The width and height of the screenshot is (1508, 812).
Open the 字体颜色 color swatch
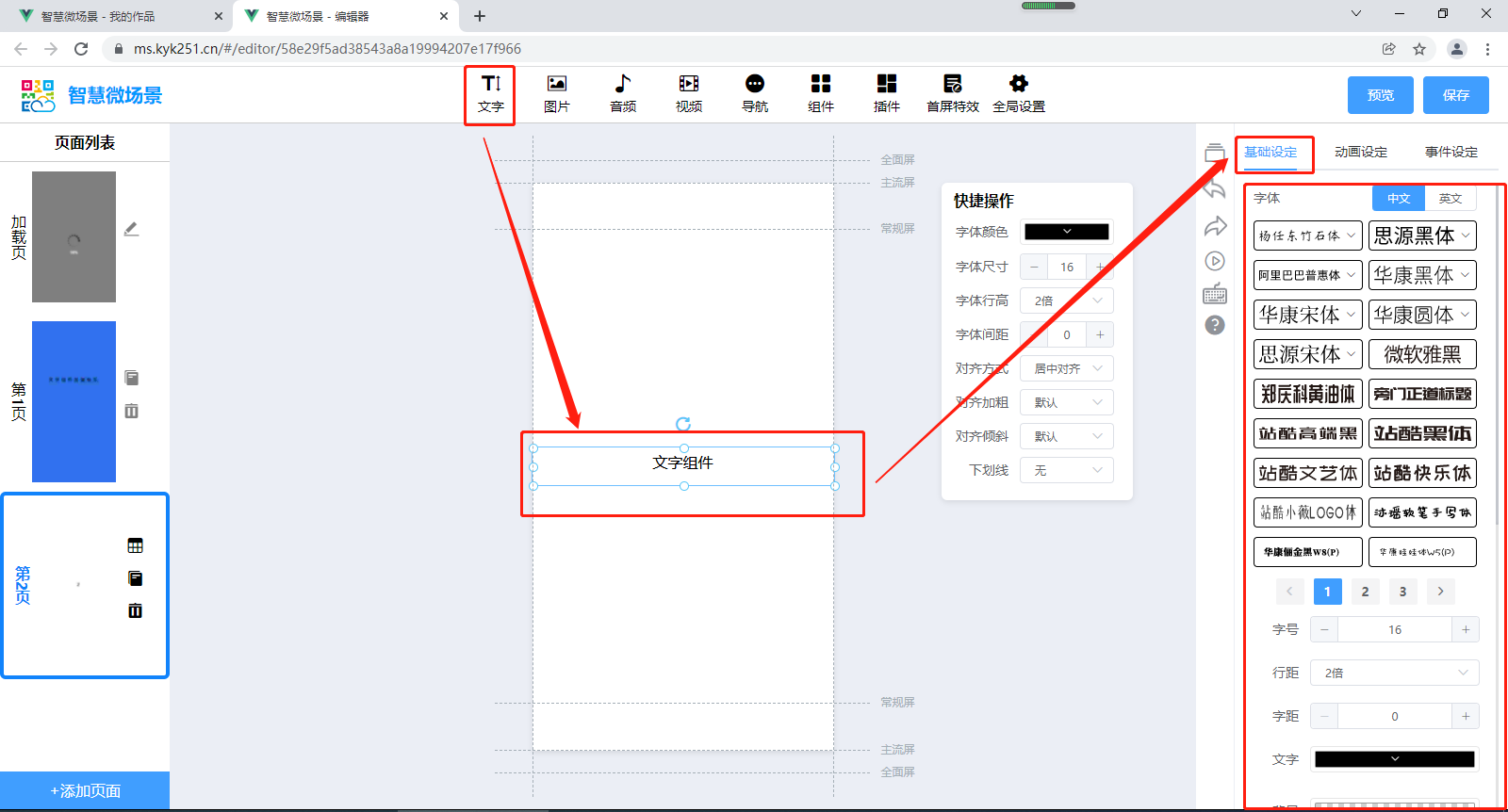[x=1066, y=232]
